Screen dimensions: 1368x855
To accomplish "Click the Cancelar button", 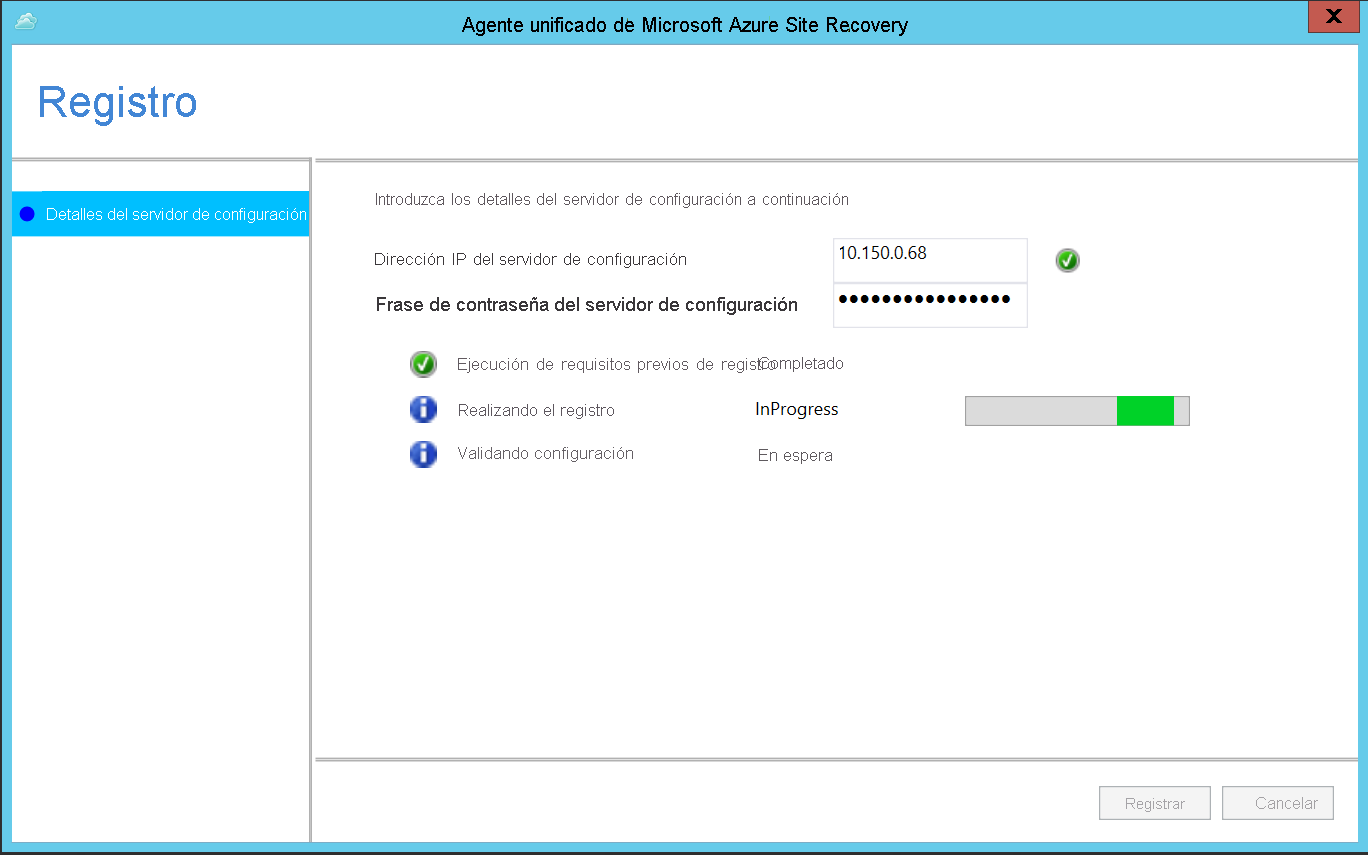I will pyautogui.click(x=1278, y=803).
